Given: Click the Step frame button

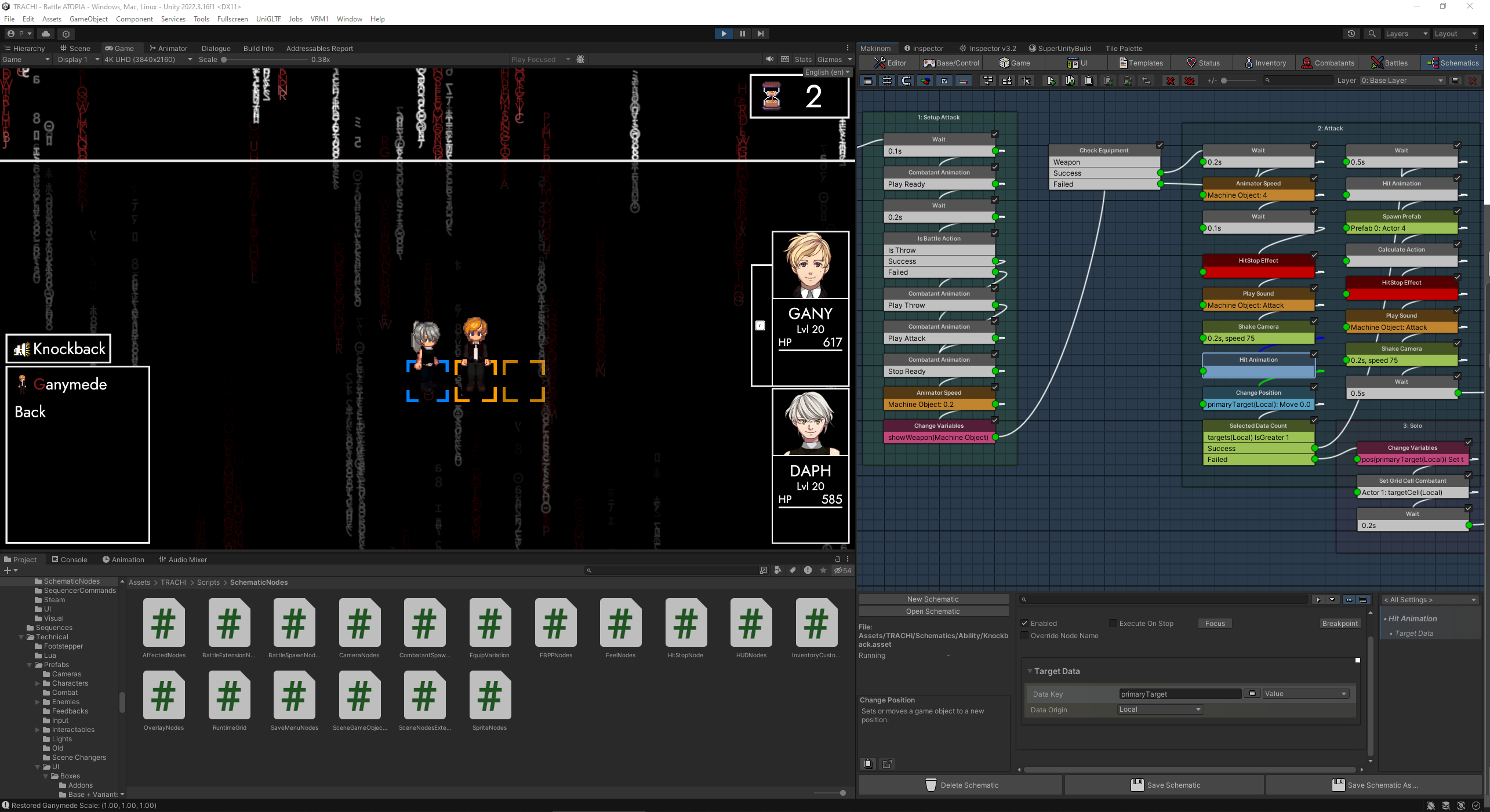Looking at the screenshot, I should click(x=761, y=34).
